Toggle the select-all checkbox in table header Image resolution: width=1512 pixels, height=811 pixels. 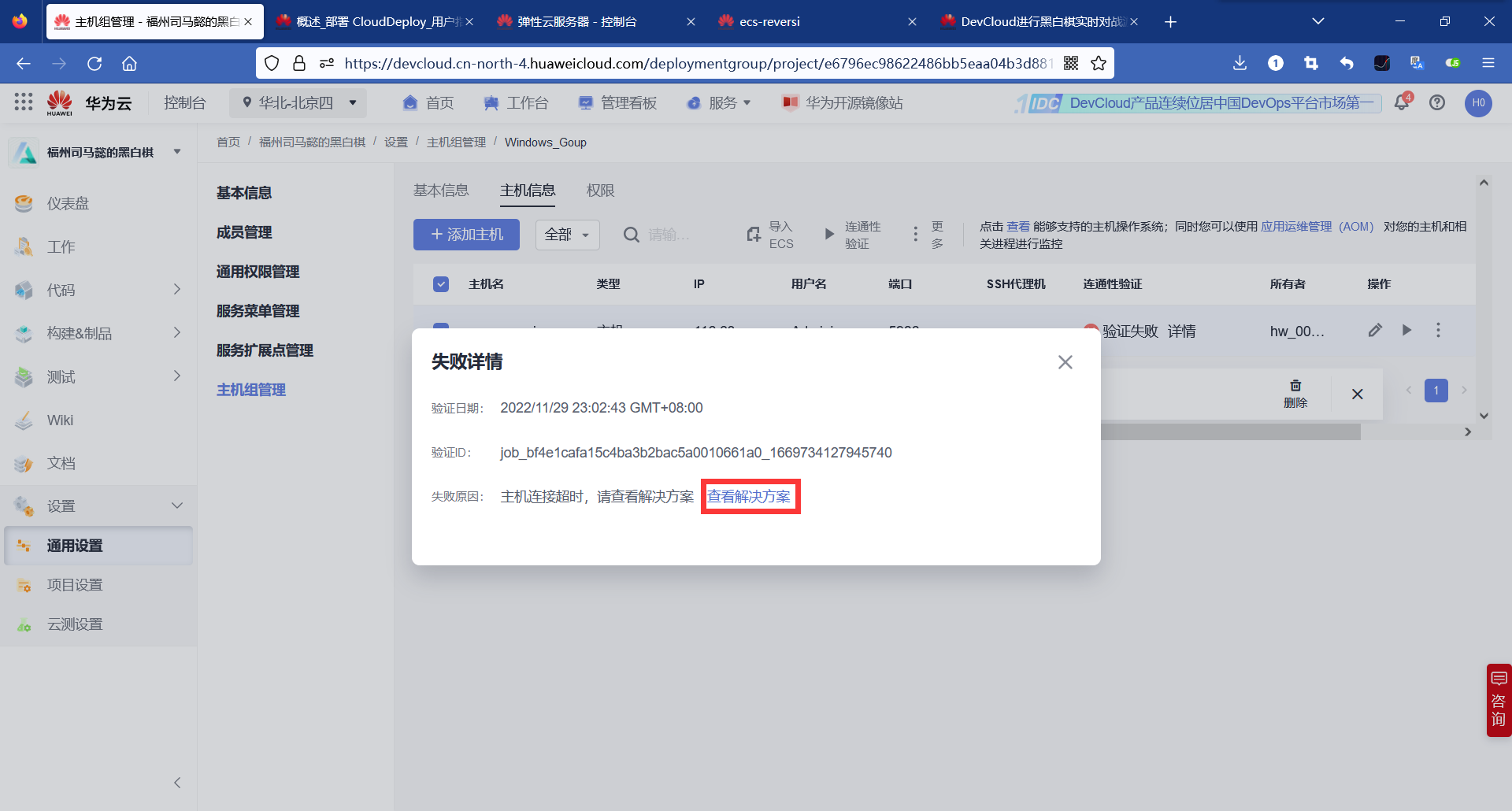click(441, 283)
